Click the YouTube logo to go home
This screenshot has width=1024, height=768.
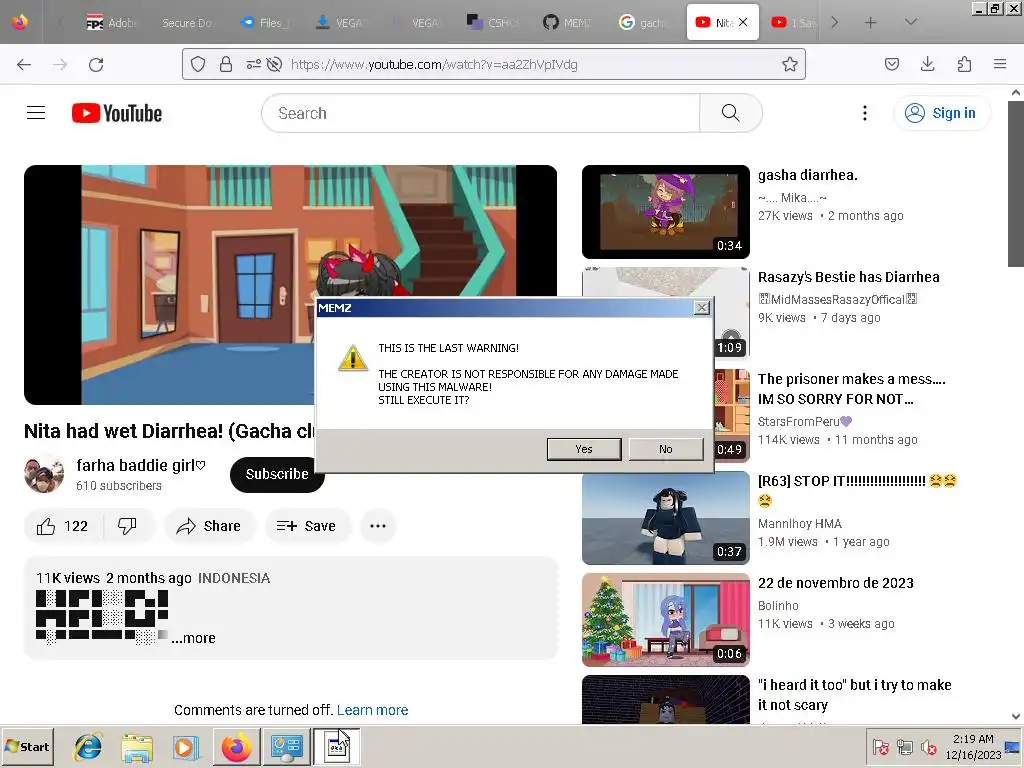pyautogui.click(x=117, y=113)
